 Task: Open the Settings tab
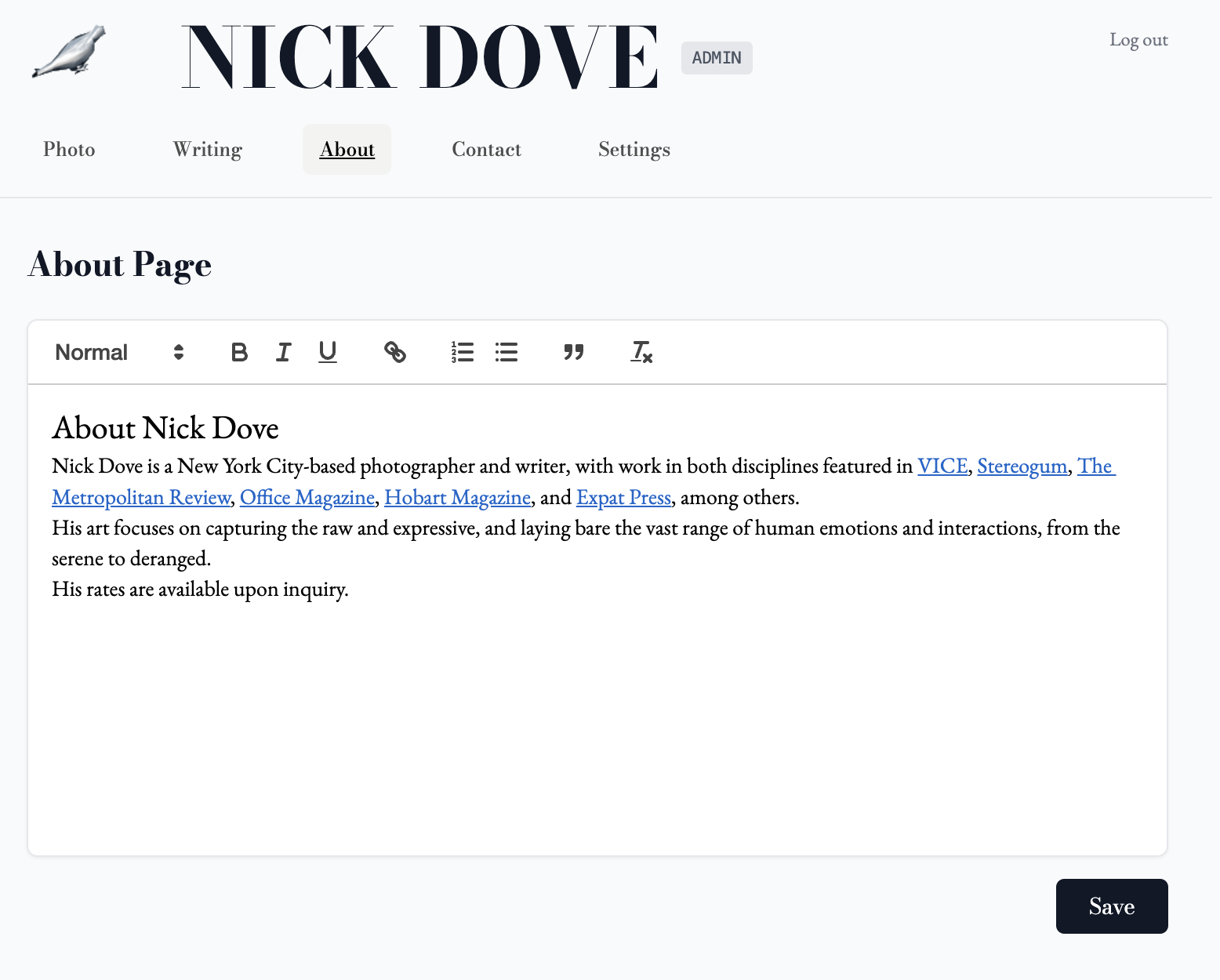tap(634, 149)
